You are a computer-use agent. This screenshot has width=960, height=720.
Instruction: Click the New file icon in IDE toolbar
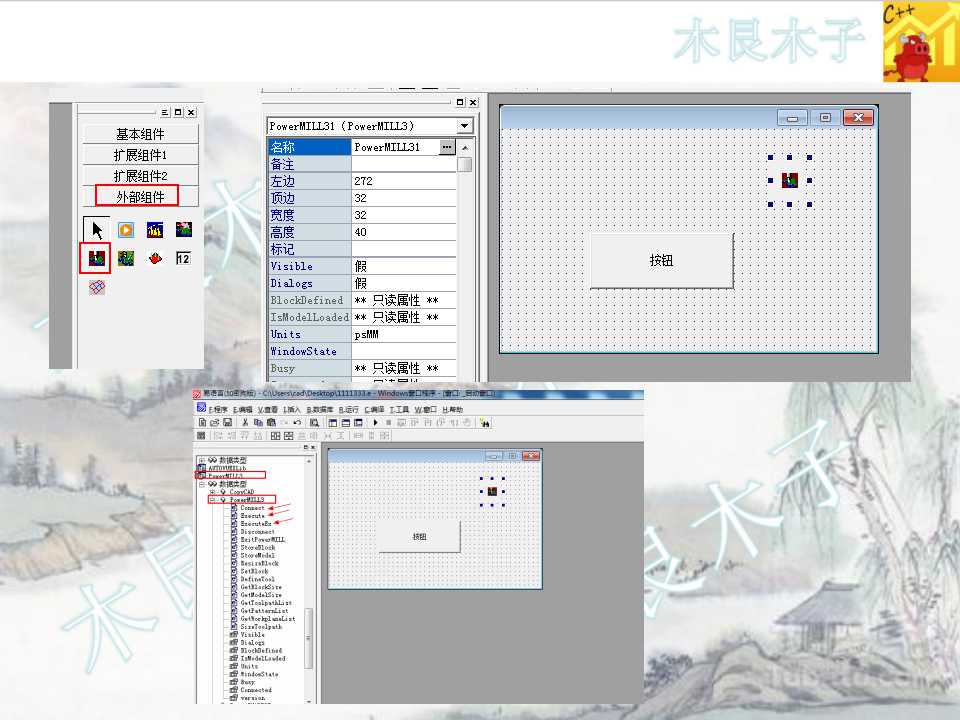click(x=202, y=422)
